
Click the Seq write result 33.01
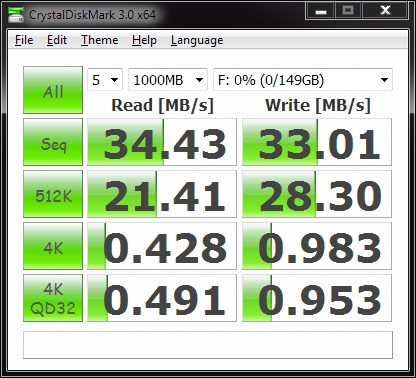pos(317,142)
